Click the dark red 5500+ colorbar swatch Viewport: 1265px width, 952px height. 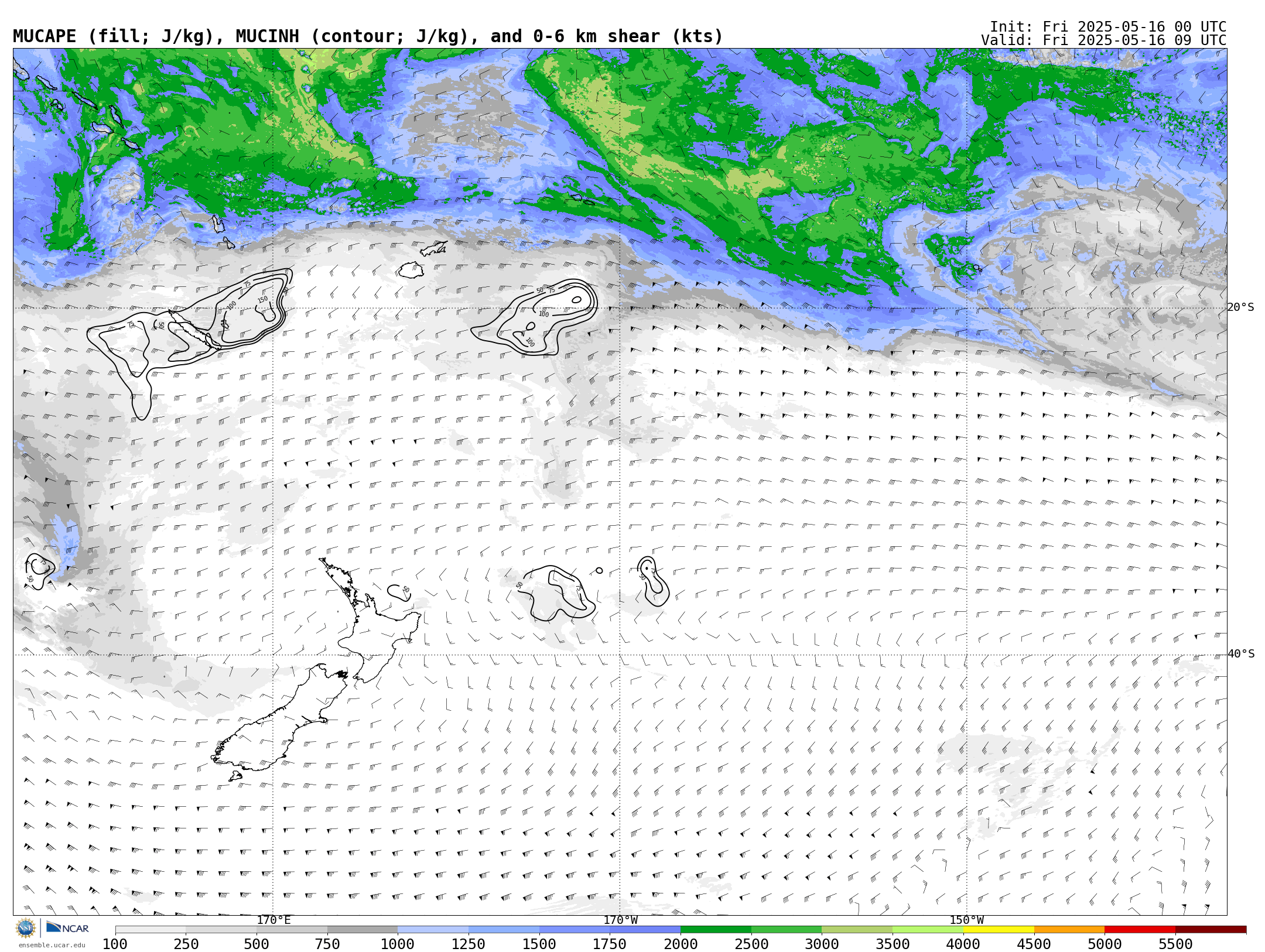1211,930
